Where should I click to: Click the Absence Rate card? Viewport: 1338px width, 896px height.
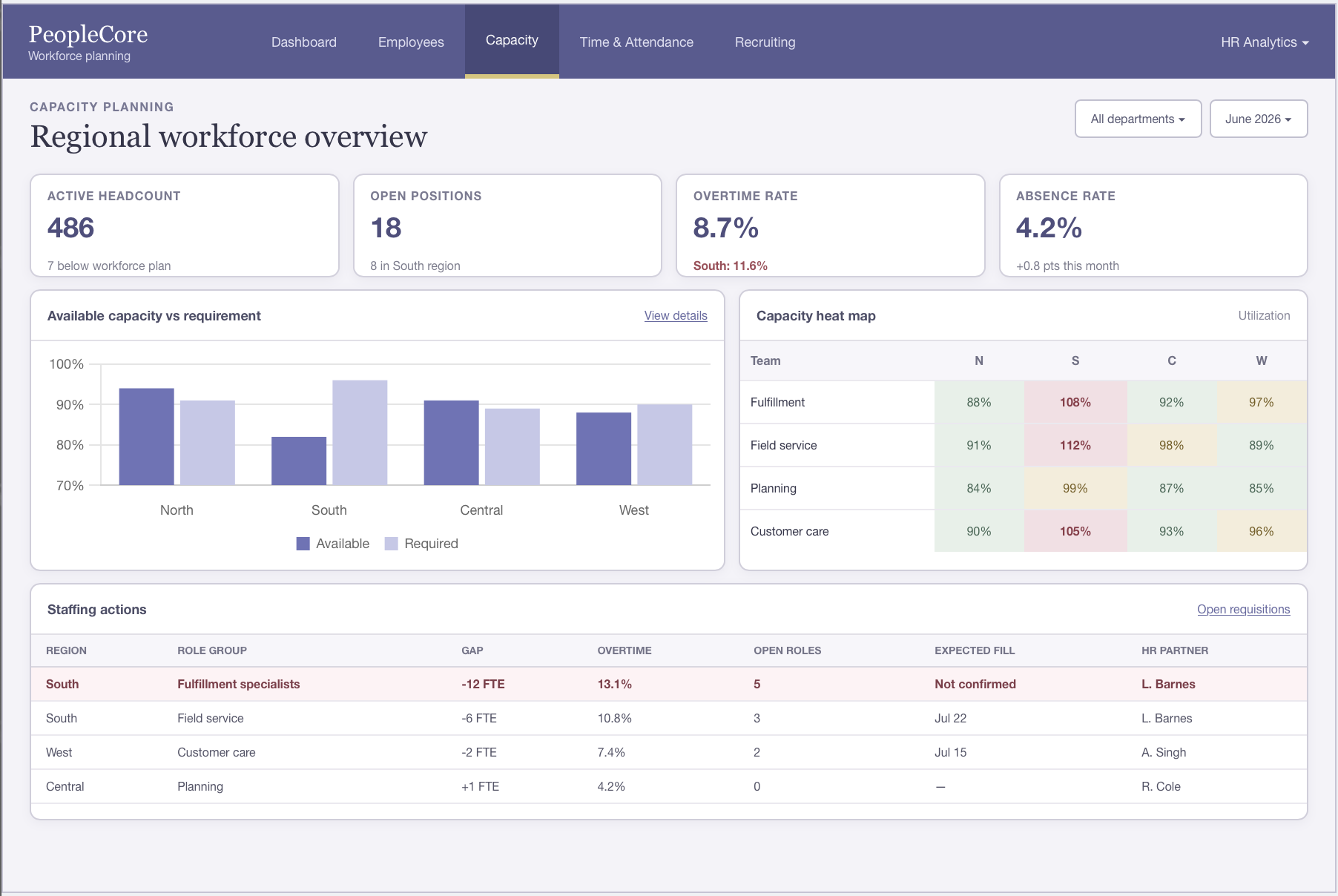tap(1153, 225)
